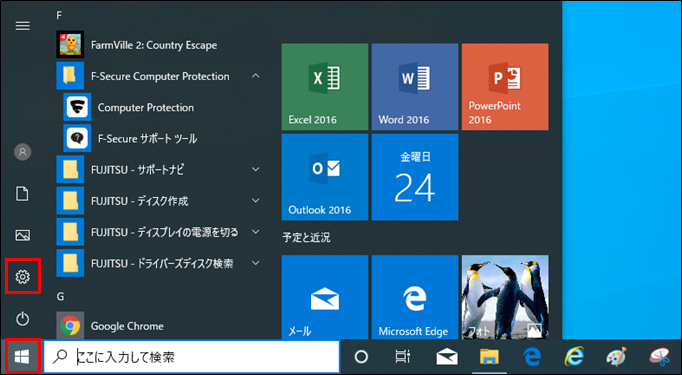This screenshot has width=682, height=375.
Task: Open the calendar tile showing 24
Action: (415, 177)
